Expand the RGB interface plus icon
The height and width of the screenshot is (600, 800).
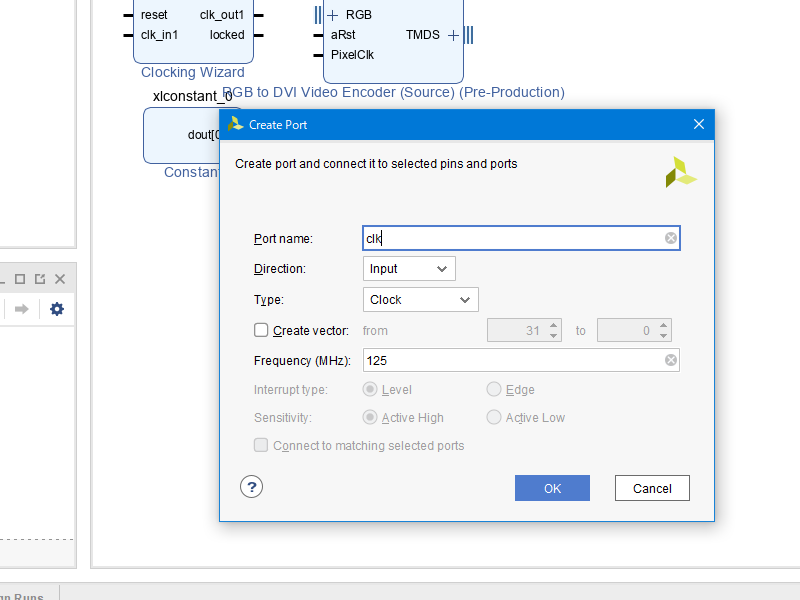333,15
